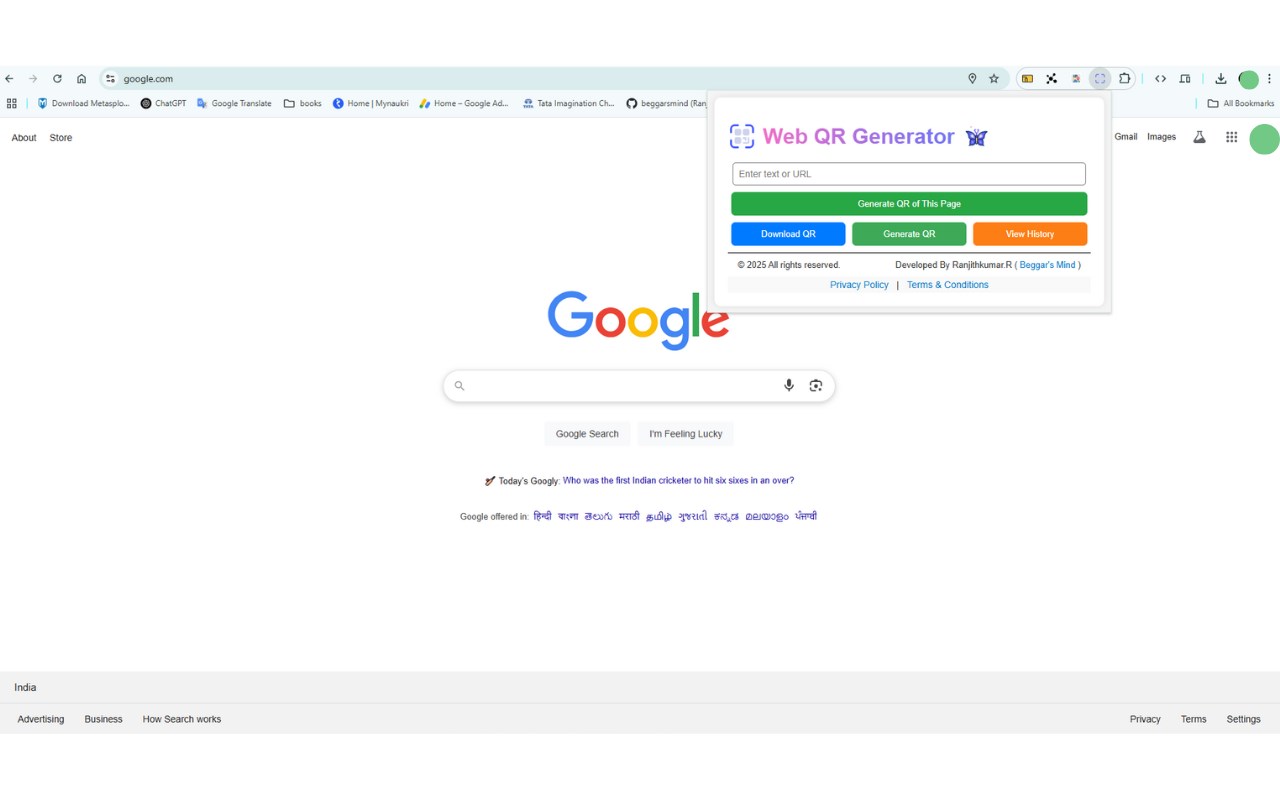Image resolution: width=1280 pixels, height=800 pixels.
Task: Click Generate QR of This Page
Action: pyautogui.click(x=909, y=204)
